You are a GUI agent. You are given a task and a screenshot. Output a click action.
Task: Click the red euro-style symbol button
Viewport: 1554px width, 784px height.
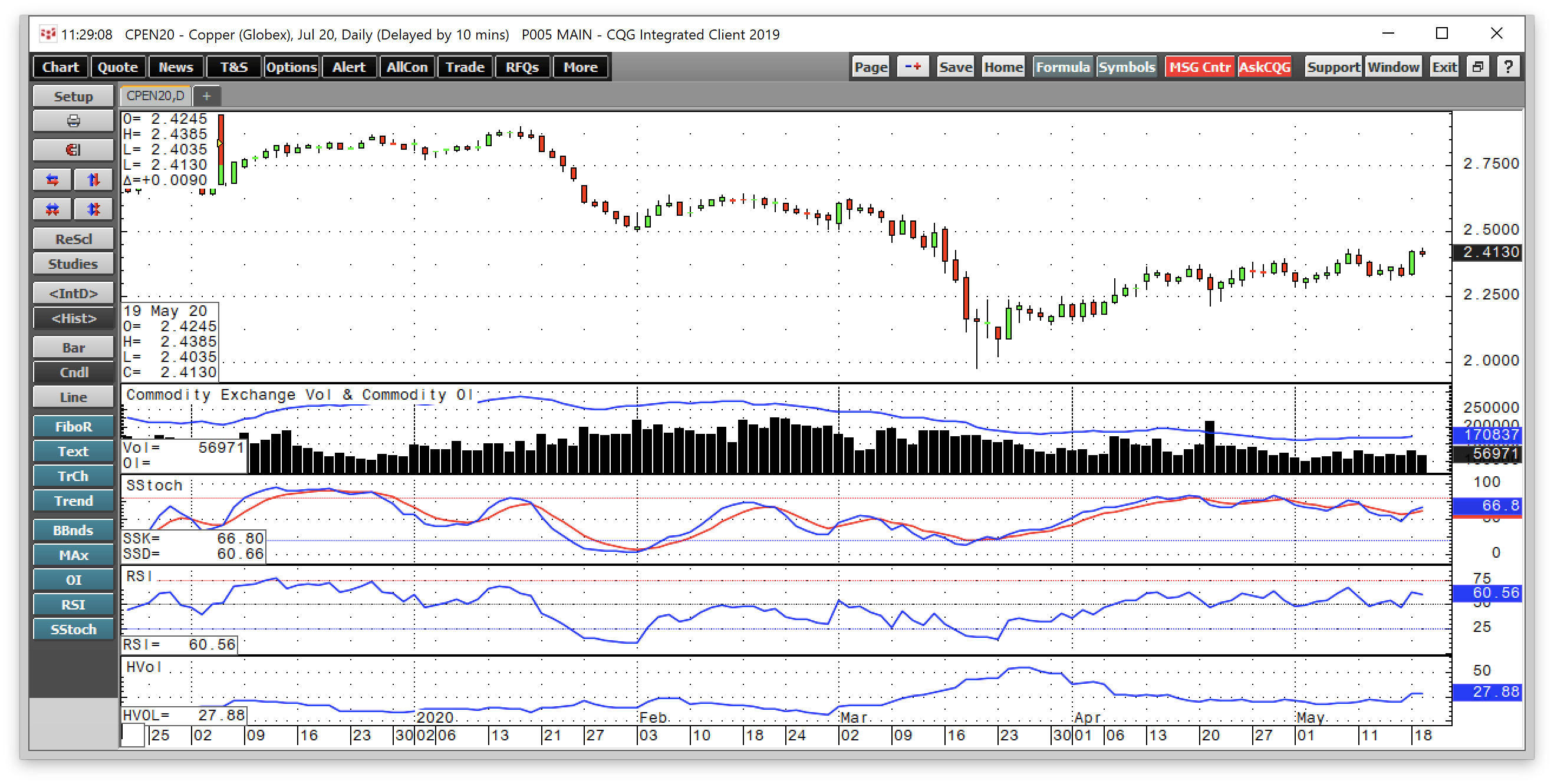pos(73,150)
